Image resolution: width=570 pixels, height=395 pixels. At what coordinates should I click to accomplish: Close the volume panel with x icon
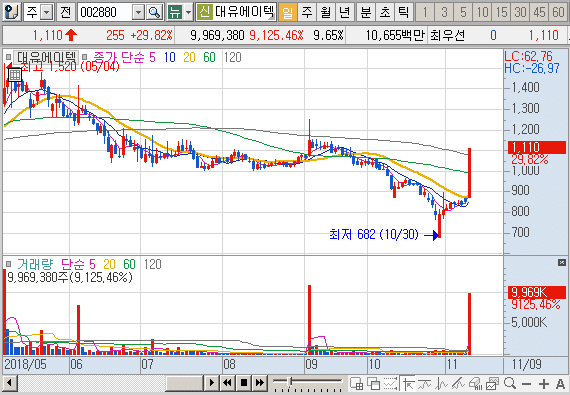coord(562,262)
